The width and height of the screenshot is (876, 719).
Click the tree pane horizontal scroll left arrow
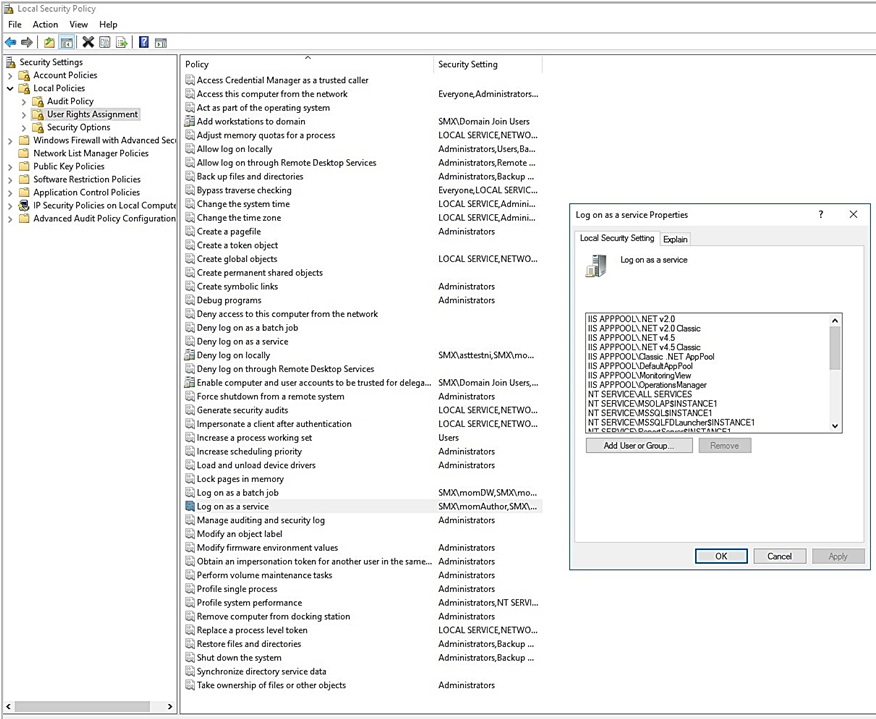click(x=8, y=707)
